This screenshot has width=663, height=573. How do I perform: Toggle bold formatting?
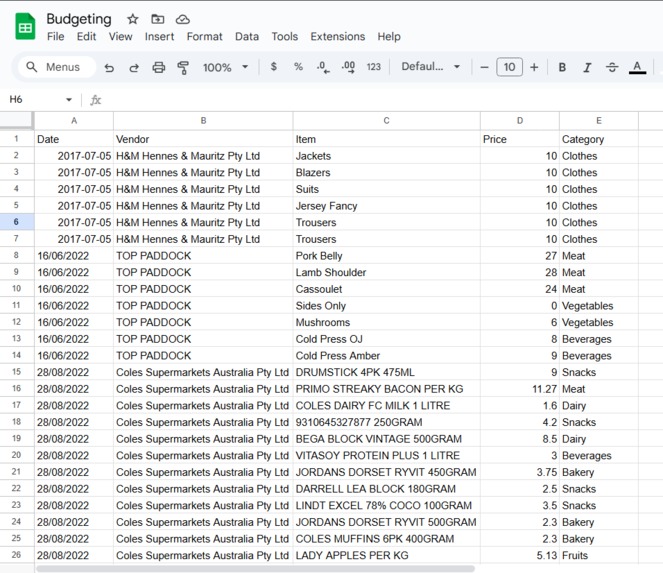point(562,67)
